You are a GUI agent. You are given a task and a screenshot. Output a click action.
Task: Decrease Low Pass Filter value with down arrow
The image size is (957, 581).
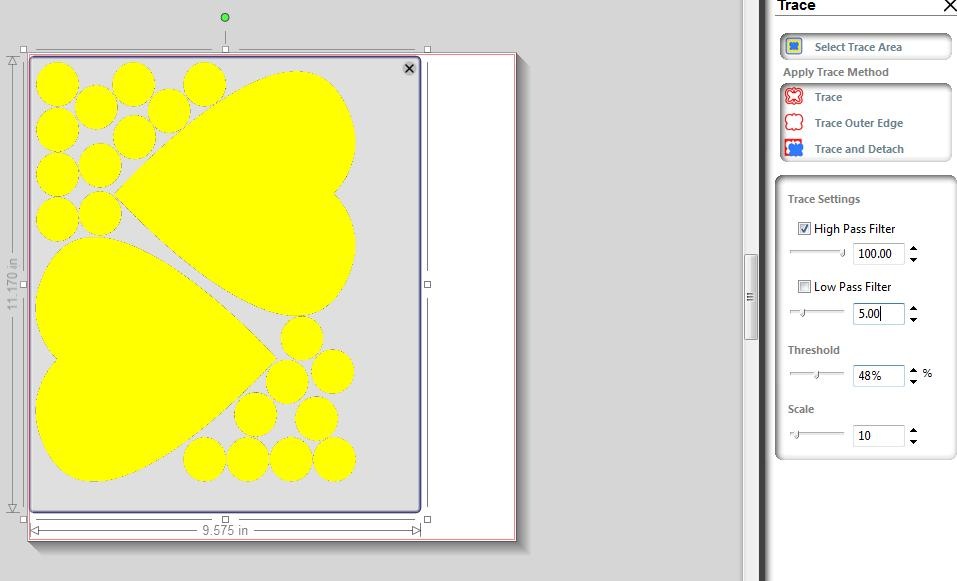(913, 320)
